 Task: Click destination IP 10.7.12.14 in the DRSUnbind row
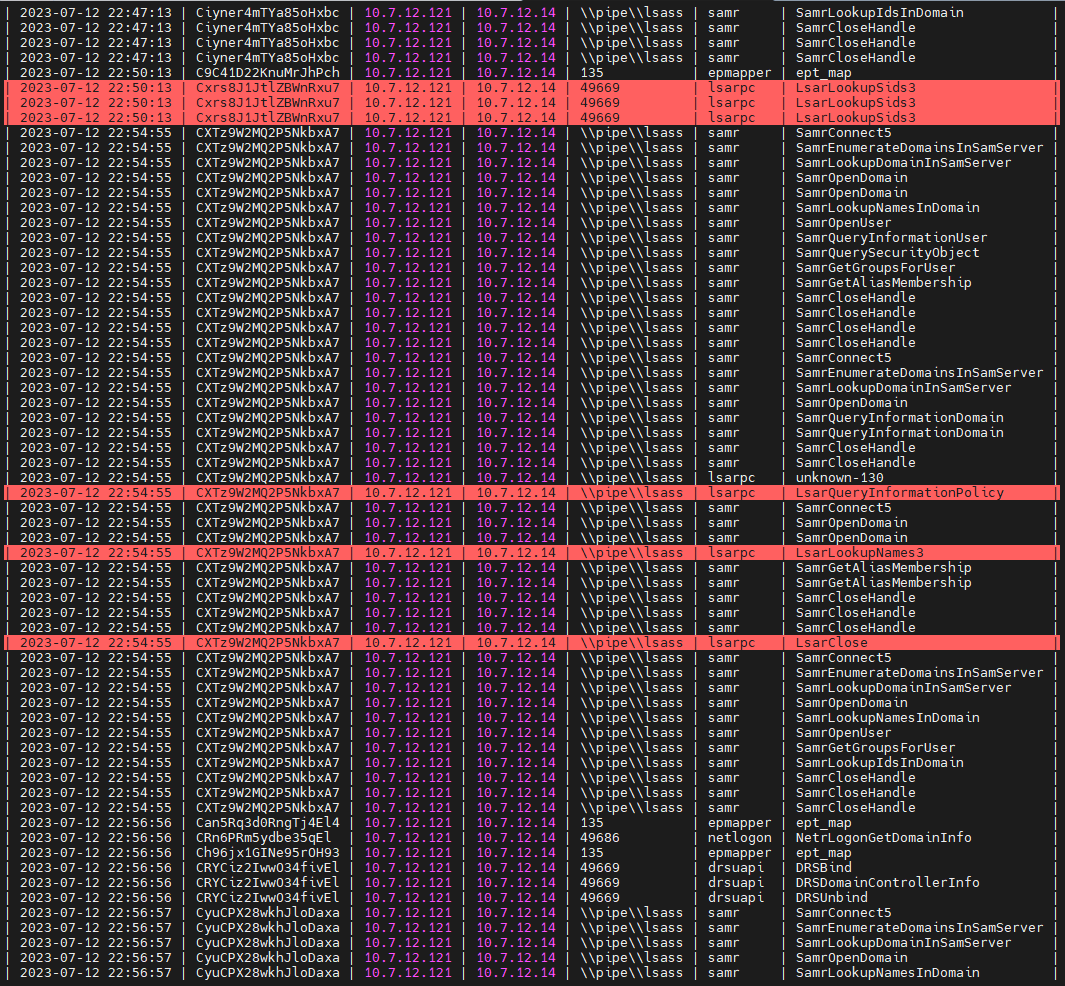(x=516, y=897)
